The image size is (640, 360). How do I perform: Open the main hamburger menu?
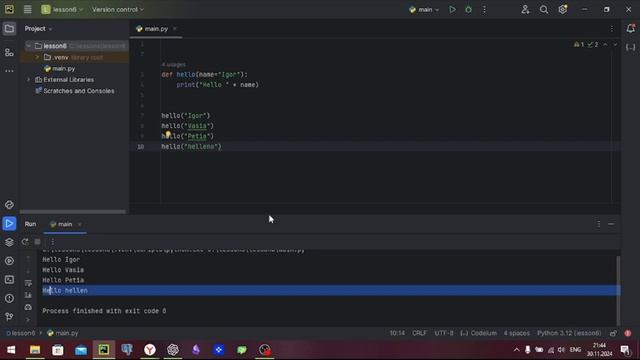pos(27,9)
